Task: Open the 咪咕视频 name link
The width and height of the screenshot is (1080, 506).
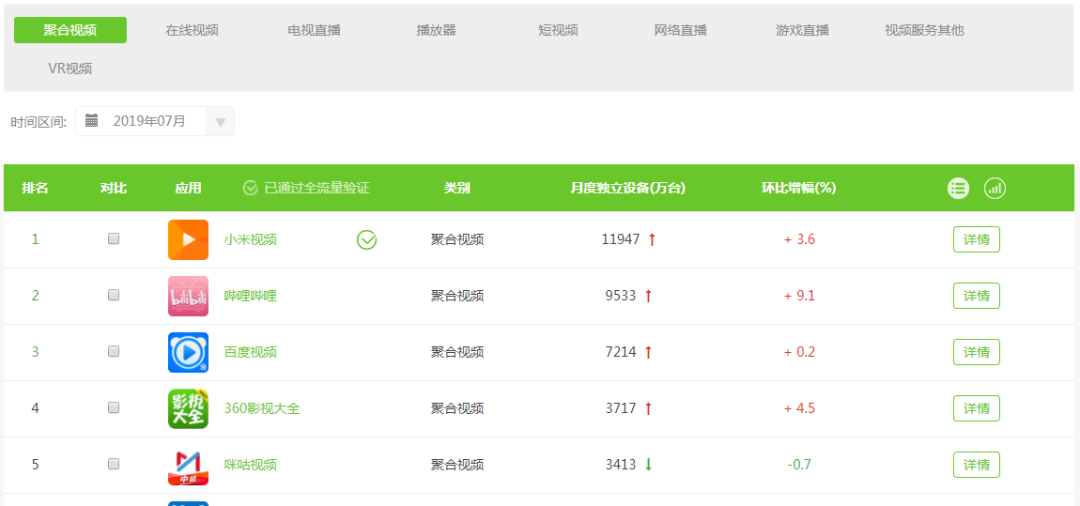Action: [251, 465]
